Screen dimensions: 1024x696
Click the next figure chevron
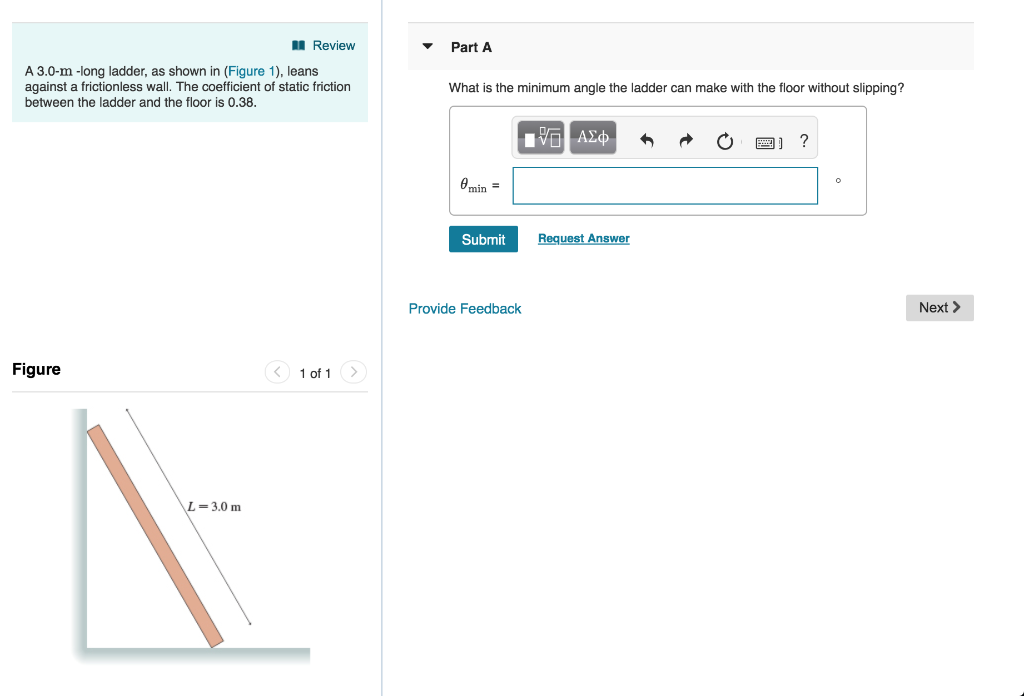353,371
